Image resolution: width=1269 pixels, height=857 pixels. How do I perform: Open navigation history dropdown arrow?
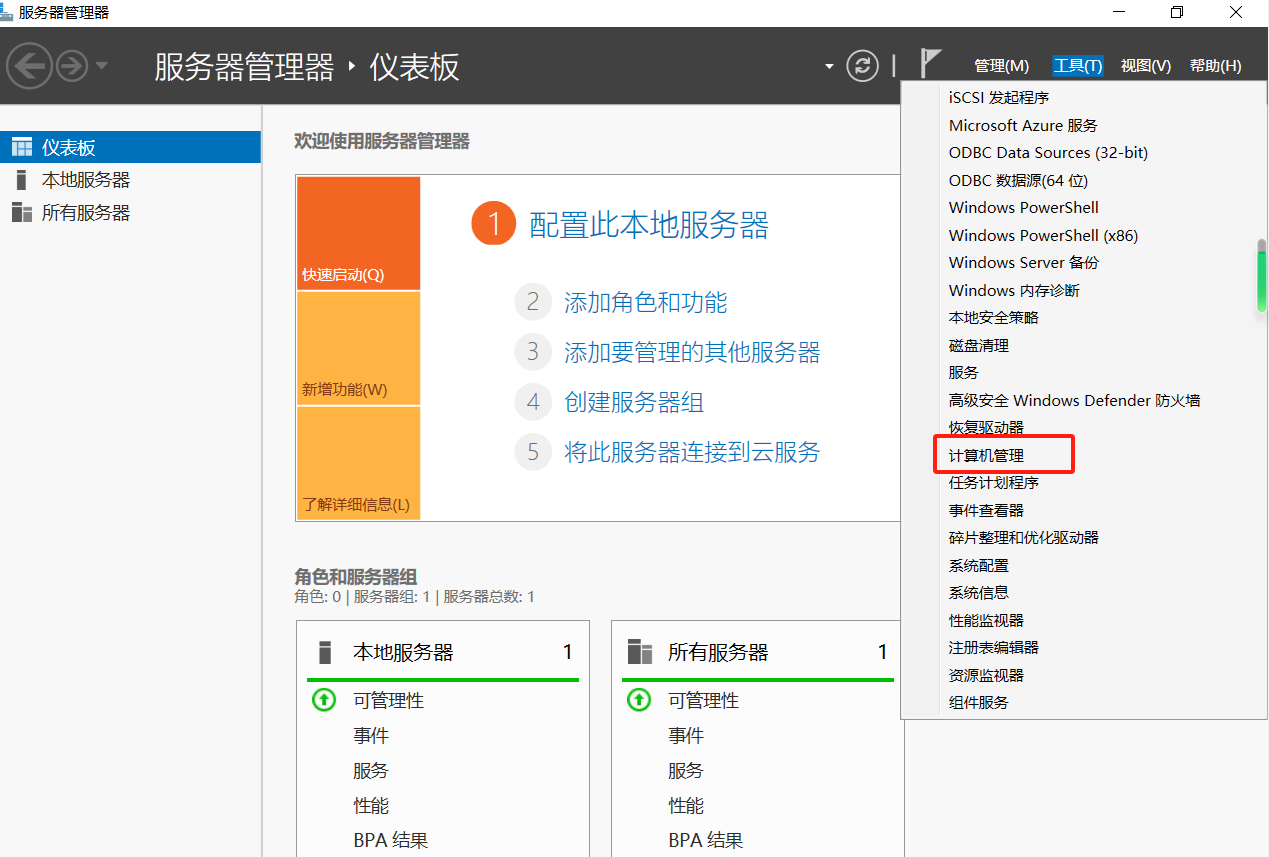click(101, 67)
